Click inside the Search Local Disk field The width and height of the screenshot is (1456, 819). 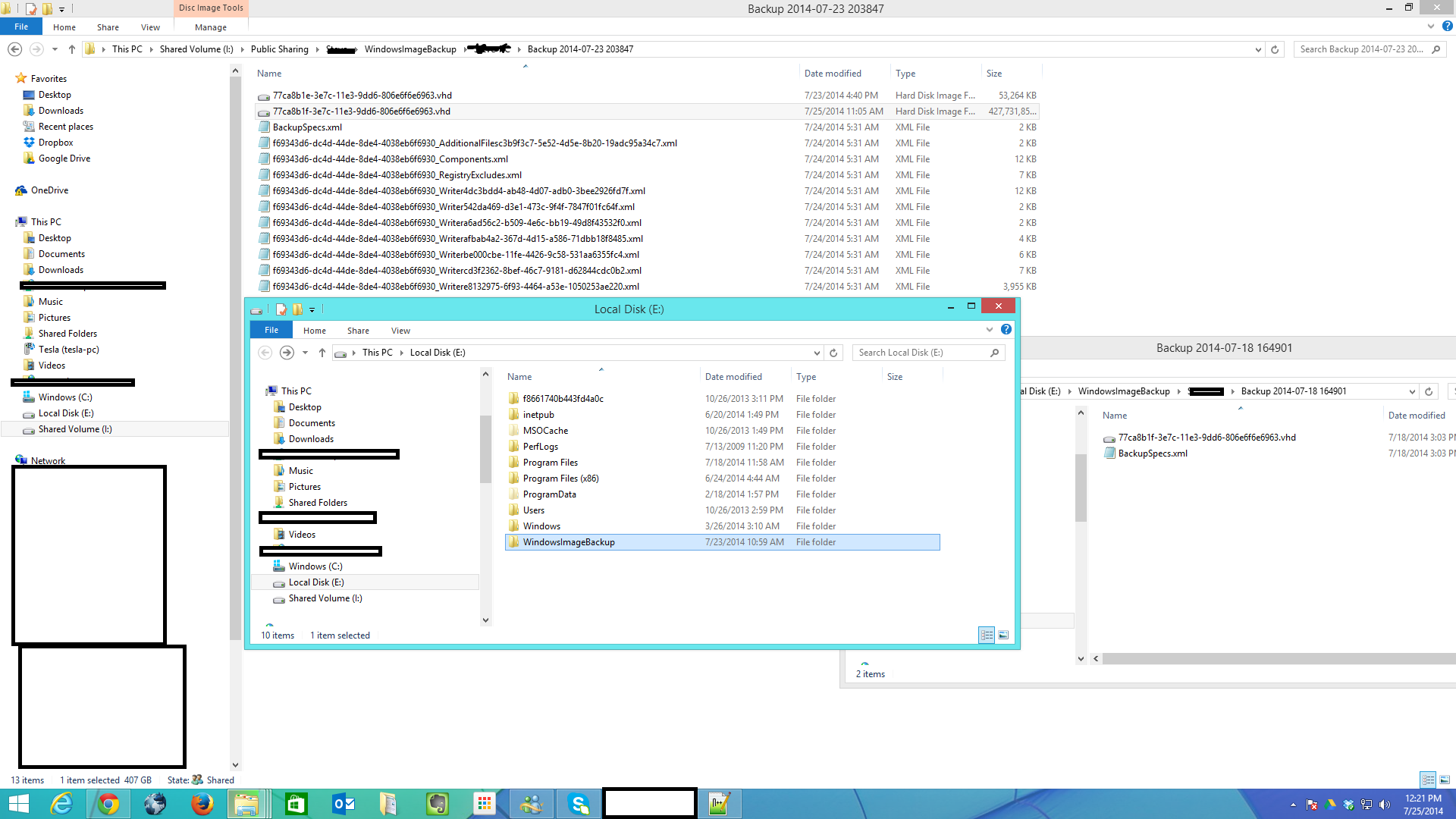(918, 352)
